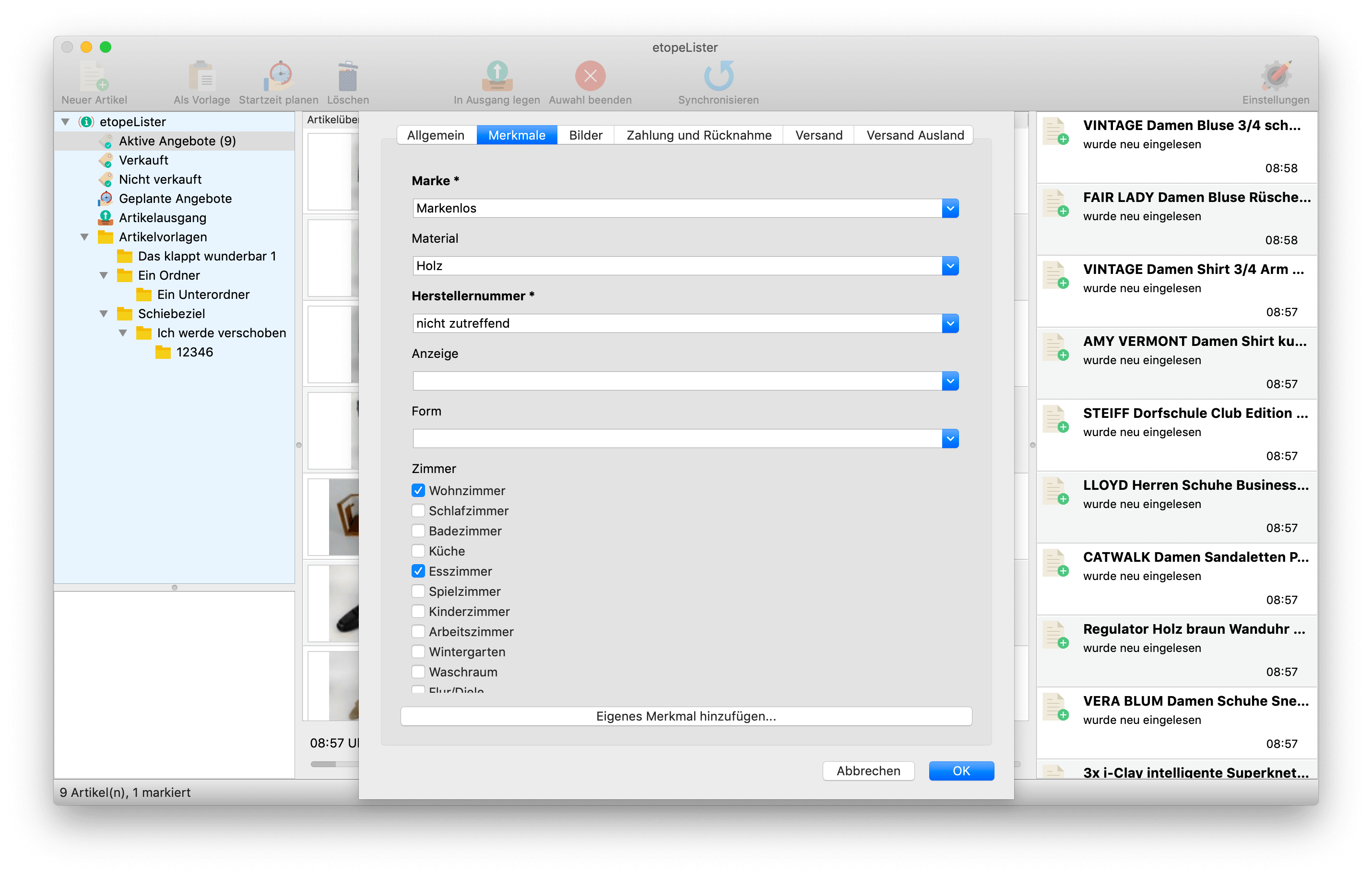Check the Wintergarten checkbox

pyautogui.click(x=418, y=651)
